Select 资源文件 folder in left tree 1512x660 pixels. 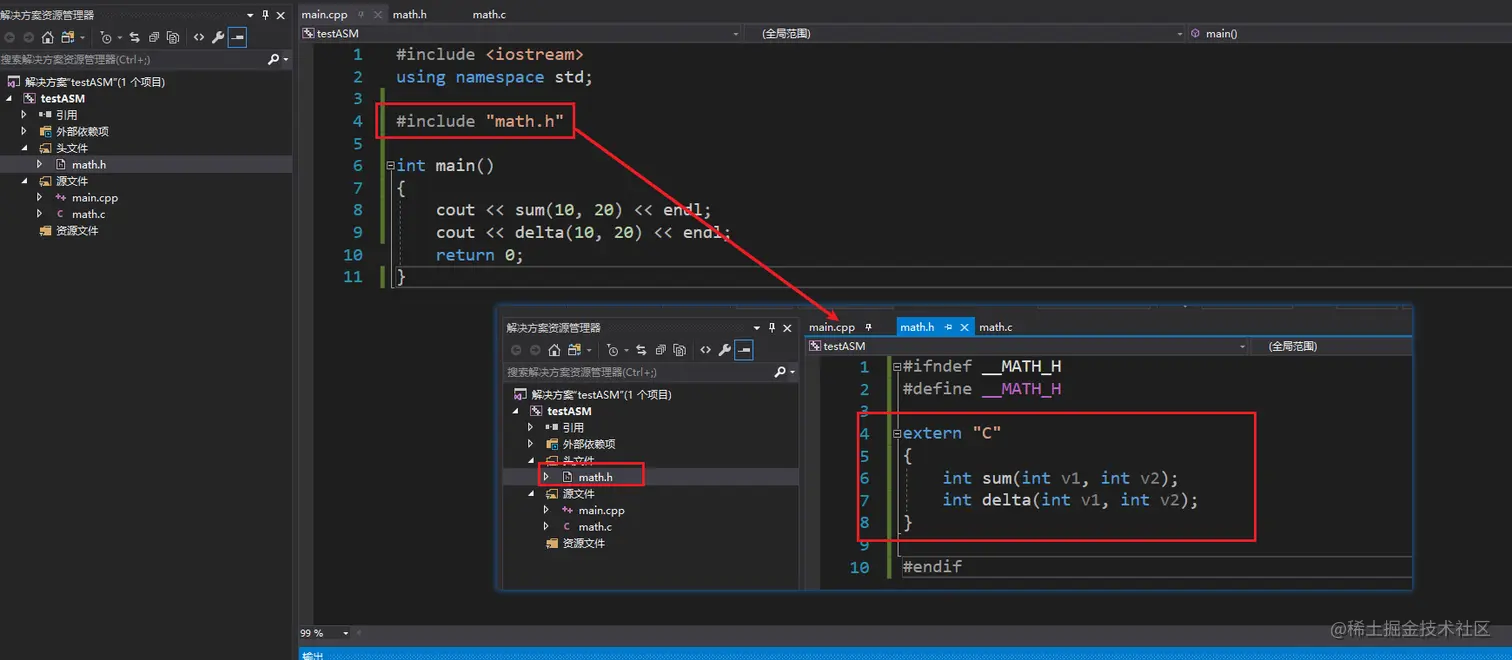[x=77, y=230]
